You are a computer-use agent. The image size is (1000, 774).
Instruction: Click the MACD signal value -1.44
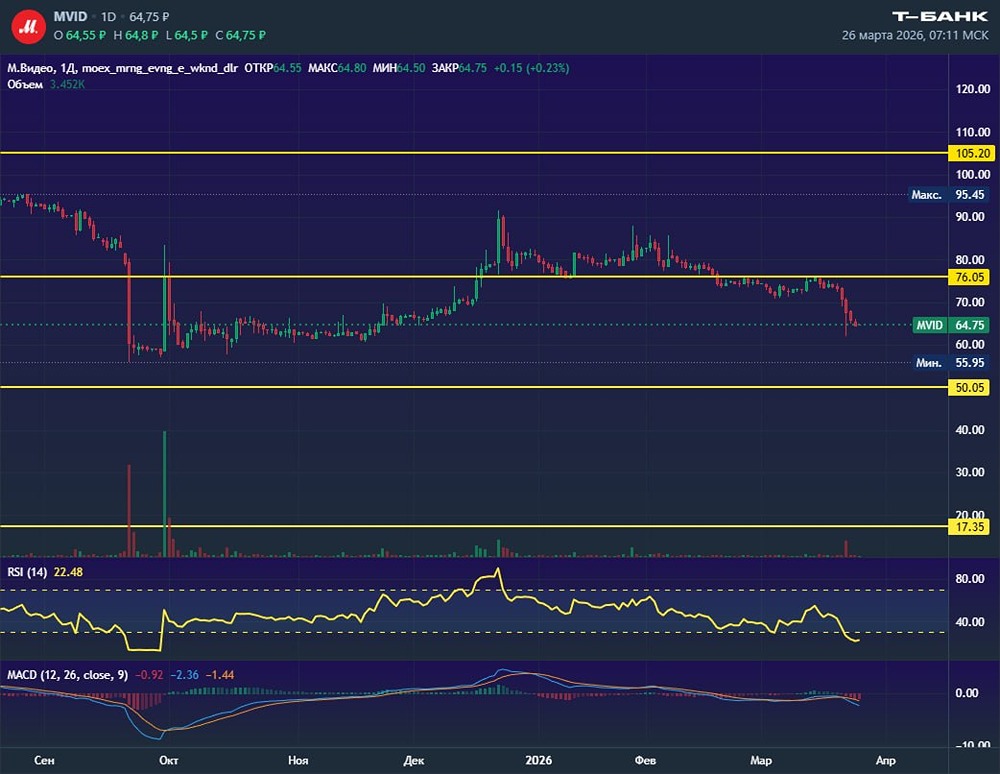pyautogui.click(x=221, y=675)
